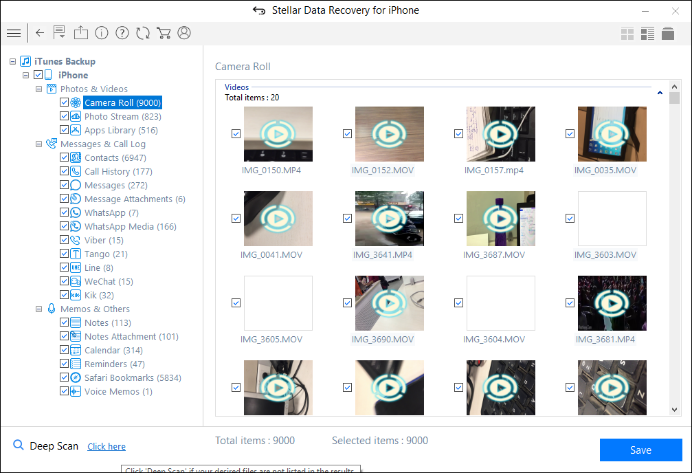Select Line (8) in the tree
692x473 pixels.
pyautogui.click(x=99, y=268)
